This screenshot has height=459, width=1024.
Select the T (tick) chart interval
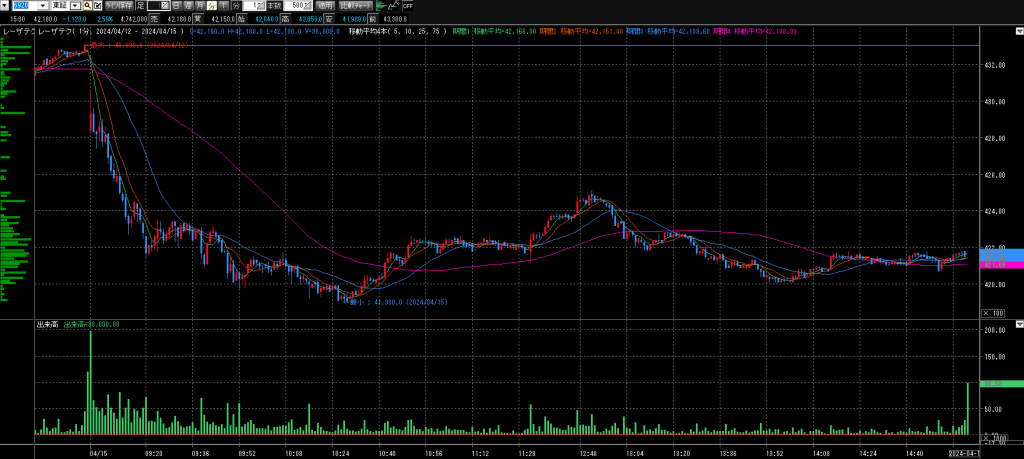coord(223,6)
